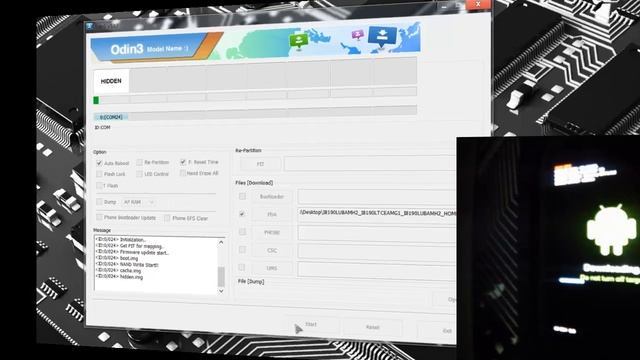
Task: Click the PHONE file button
Action: tap(272, 232)
